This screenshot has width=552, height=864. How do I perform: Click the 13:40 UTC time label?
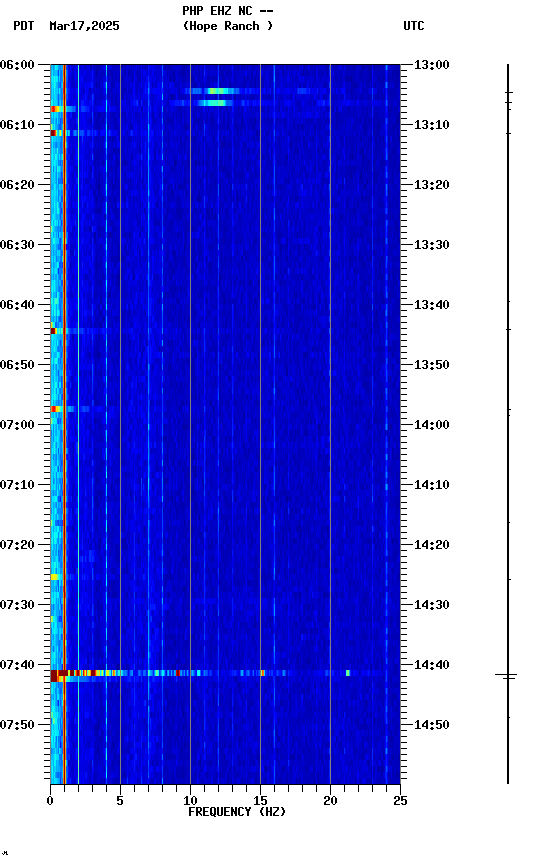click(x=432, y=305)
